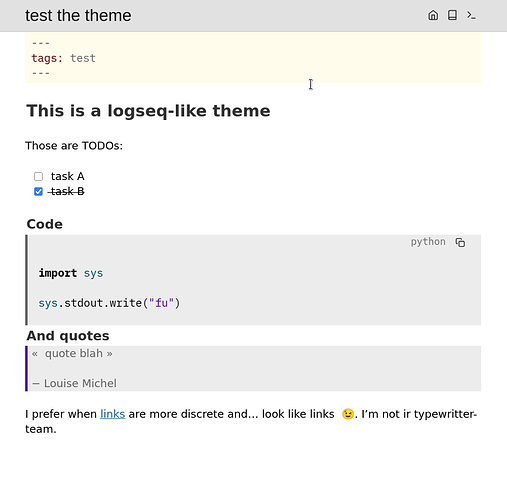The width and height of the screenshot is (507, 499).
Task: Click the "python" language label
Action: 428,242
